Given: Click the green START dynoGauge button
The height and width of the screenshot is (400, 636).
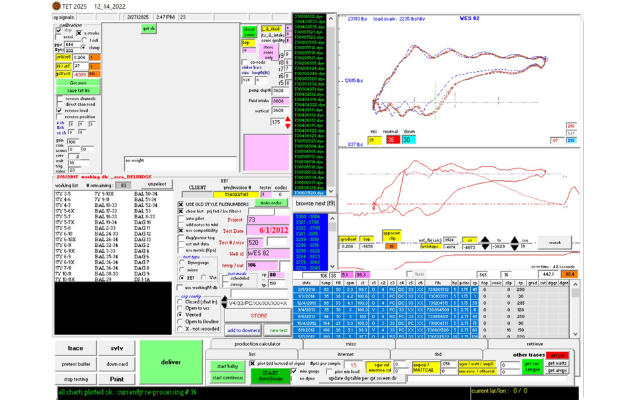Looking at the screenshot, I should click(x=270, y=376).
